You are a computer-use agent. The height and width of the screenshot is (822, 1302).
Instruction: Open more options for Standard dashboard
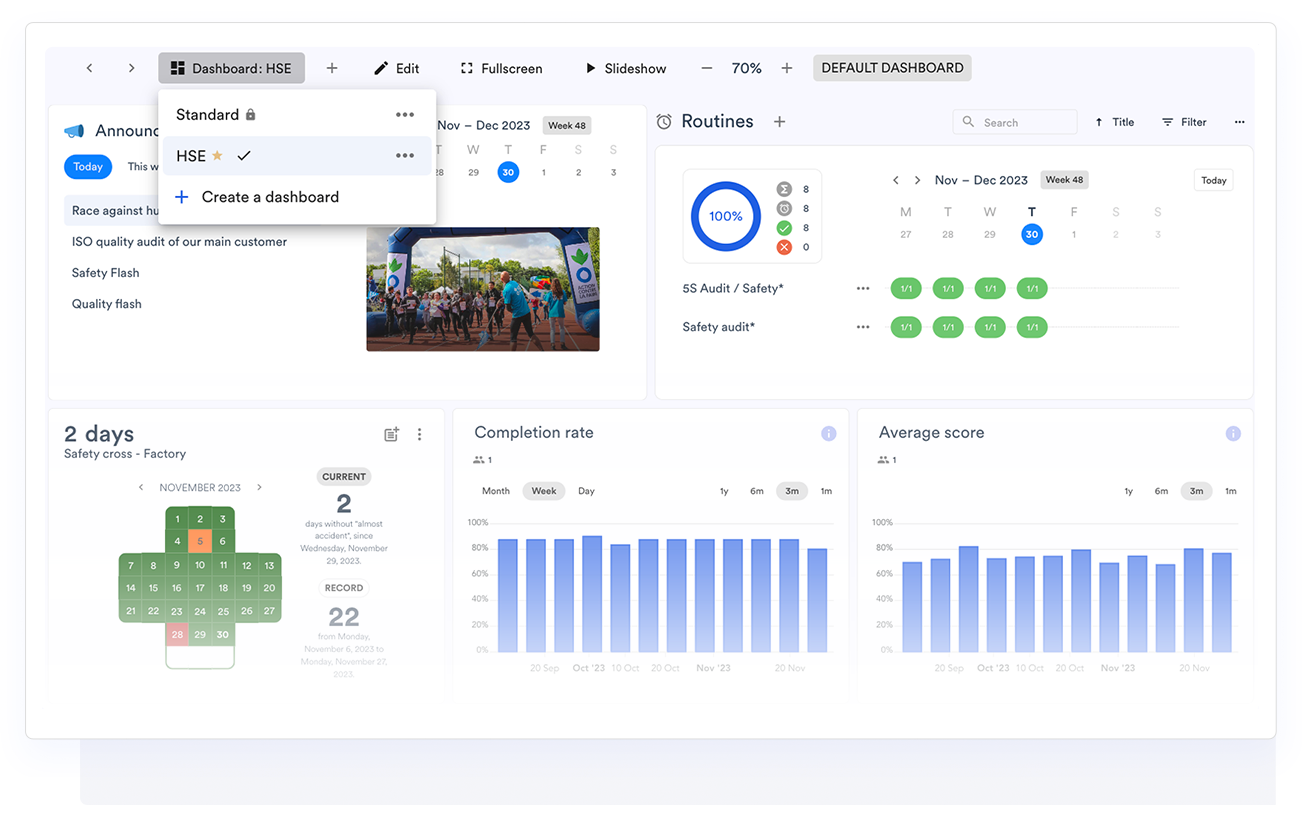405,115
